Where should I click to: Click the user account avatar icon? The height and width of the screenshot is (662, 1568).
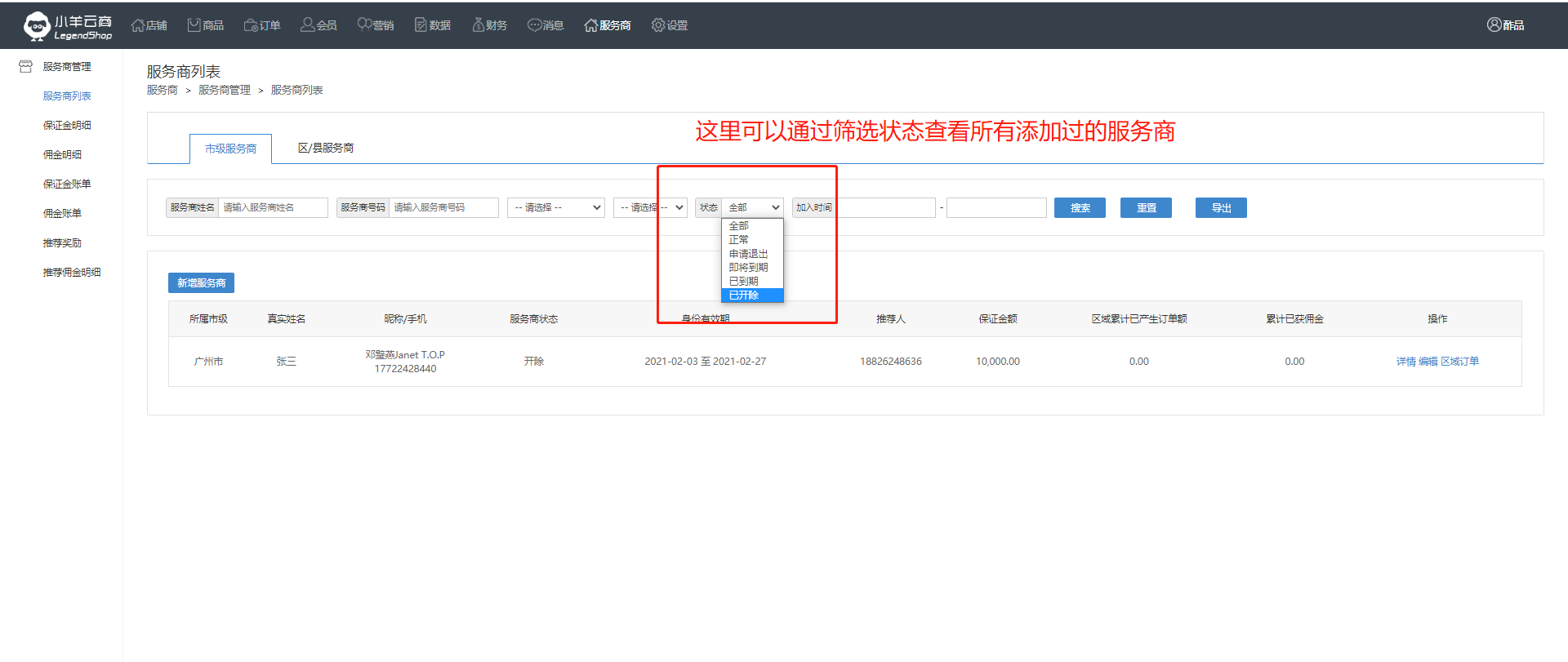click(x=1494, y=25)
